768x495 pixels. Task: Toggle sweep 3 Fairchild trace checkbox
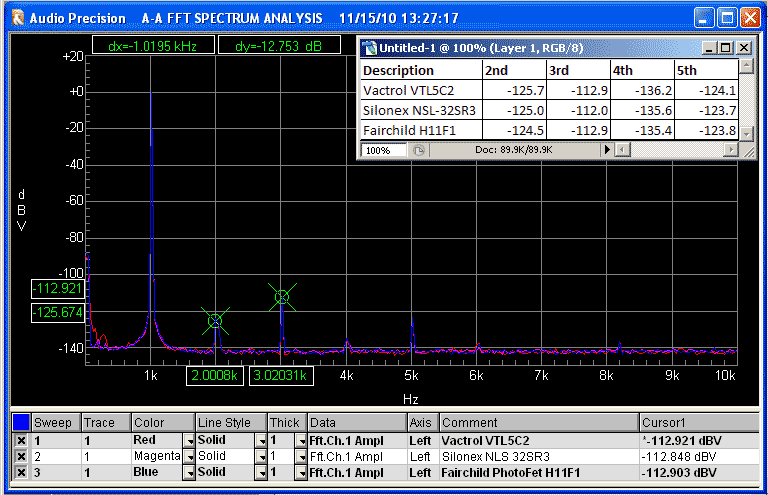pos(21,472)
